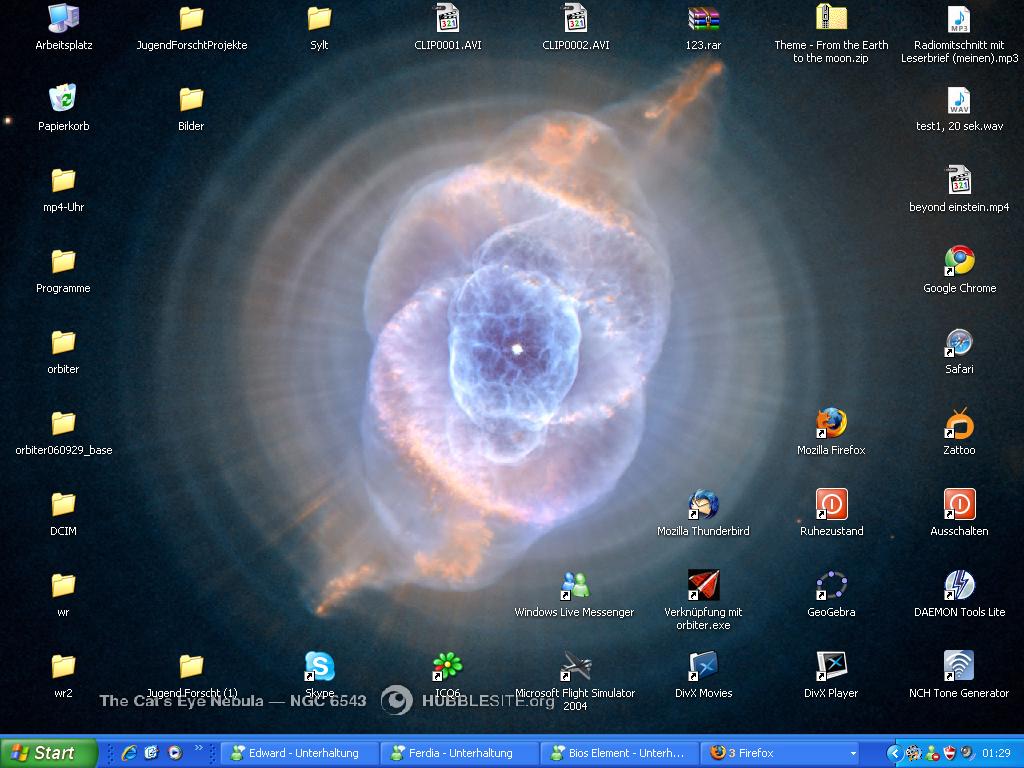
Task: Expand the Quick Launch overflow chevron
Action: click(198, 748)
